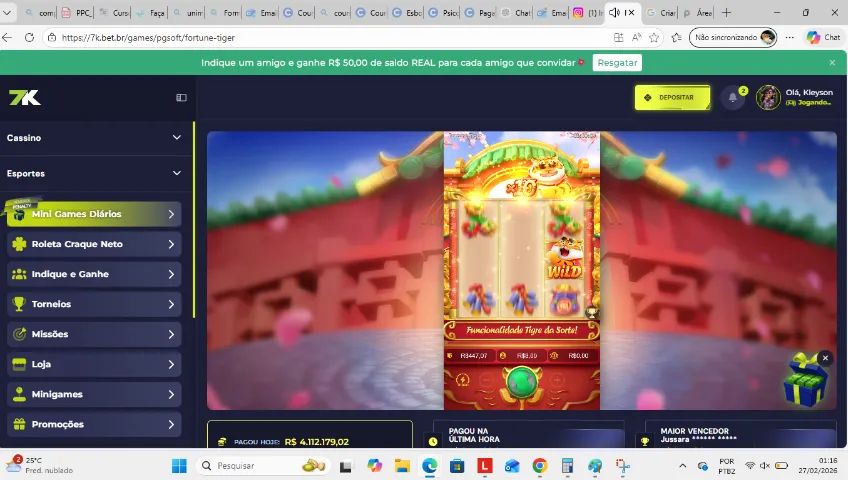848x480 pixels.
Task: Open Google Chrome from taskbar
Action: pos(540,465)
